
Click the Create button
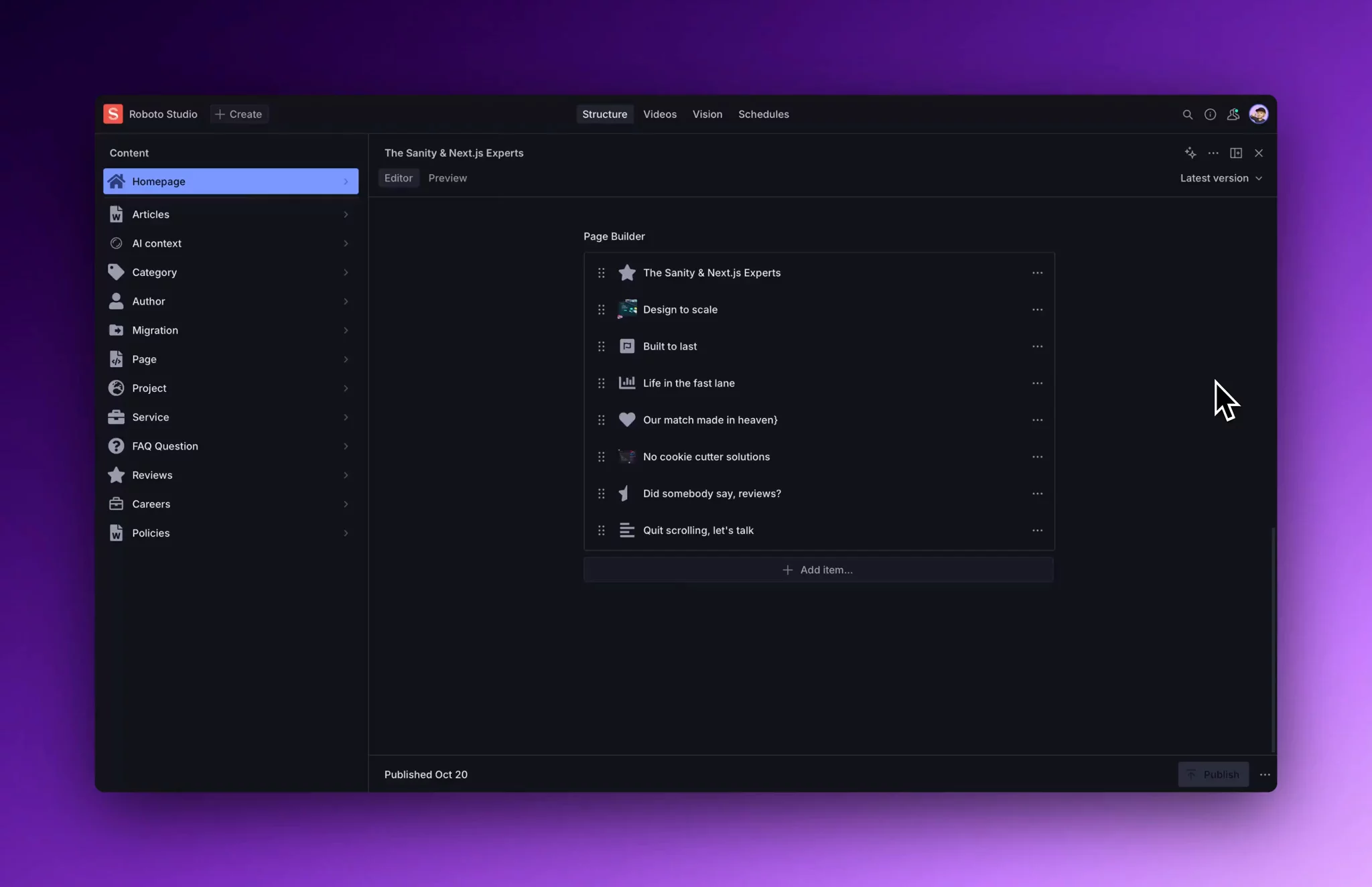[238, 115]
